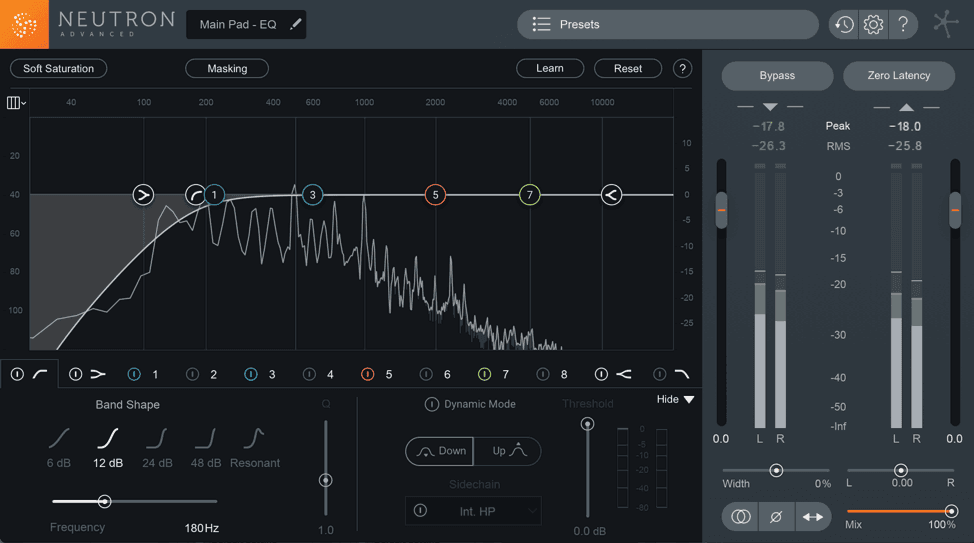The image size is (974, 543).
Task: Open the Int. HP sidechain dropdown
Action: pyautogui.click(x=473, y=511)
